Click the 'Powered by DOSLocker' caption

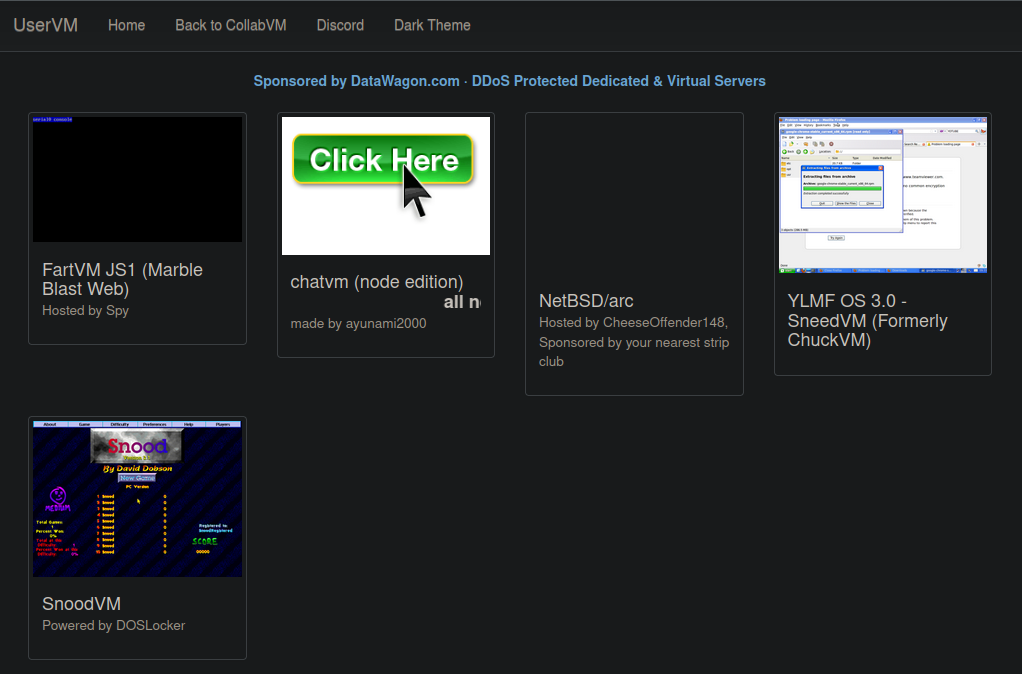coord(113,626)
